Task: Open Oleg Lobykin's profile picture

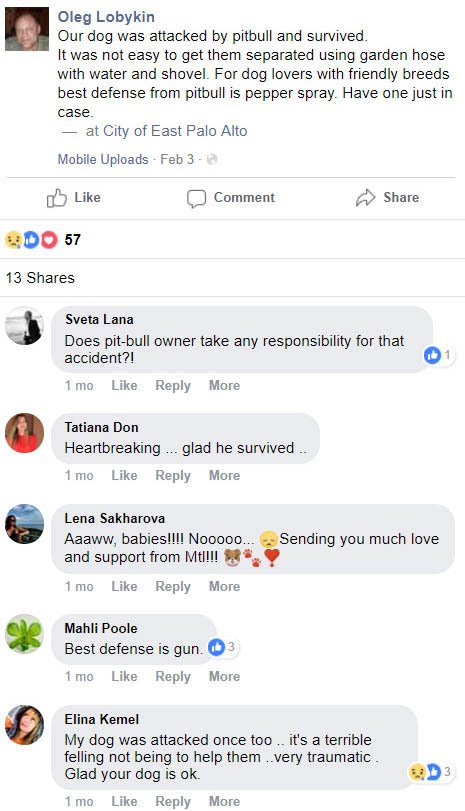Action: (x=27, y=28)
